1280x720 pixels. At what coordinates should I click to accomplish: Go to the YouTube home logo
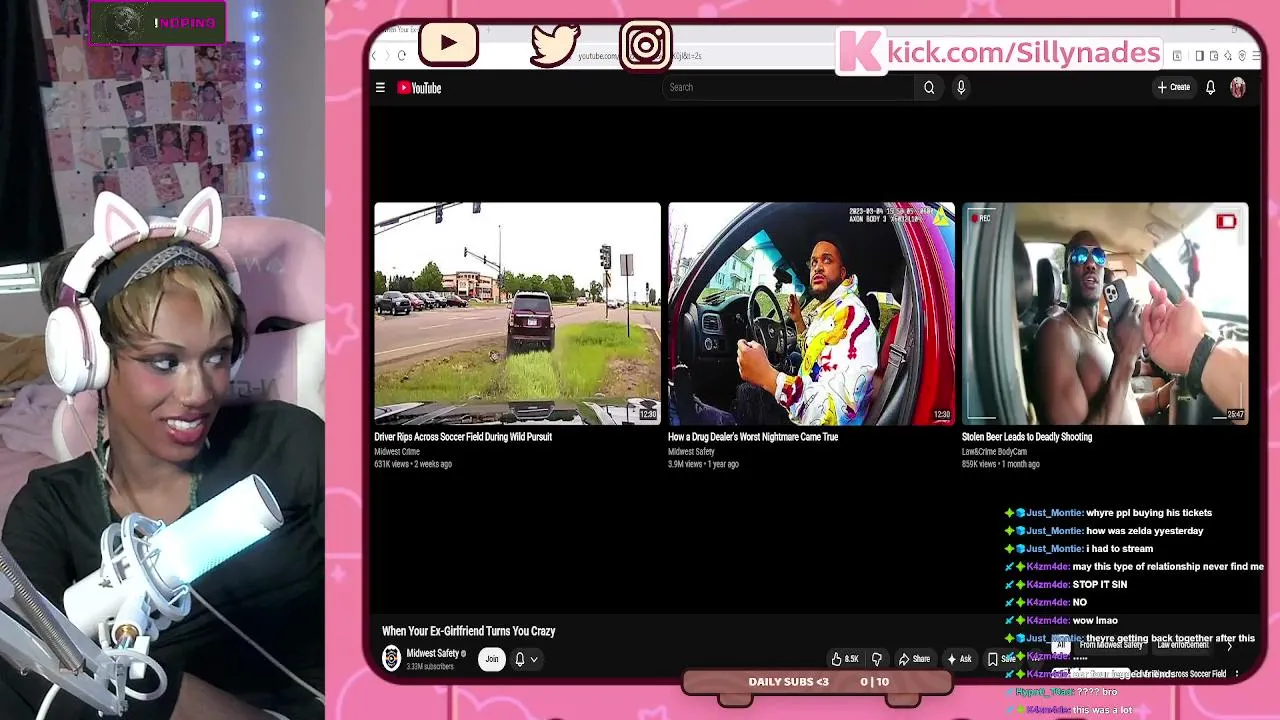click(419, 88)
